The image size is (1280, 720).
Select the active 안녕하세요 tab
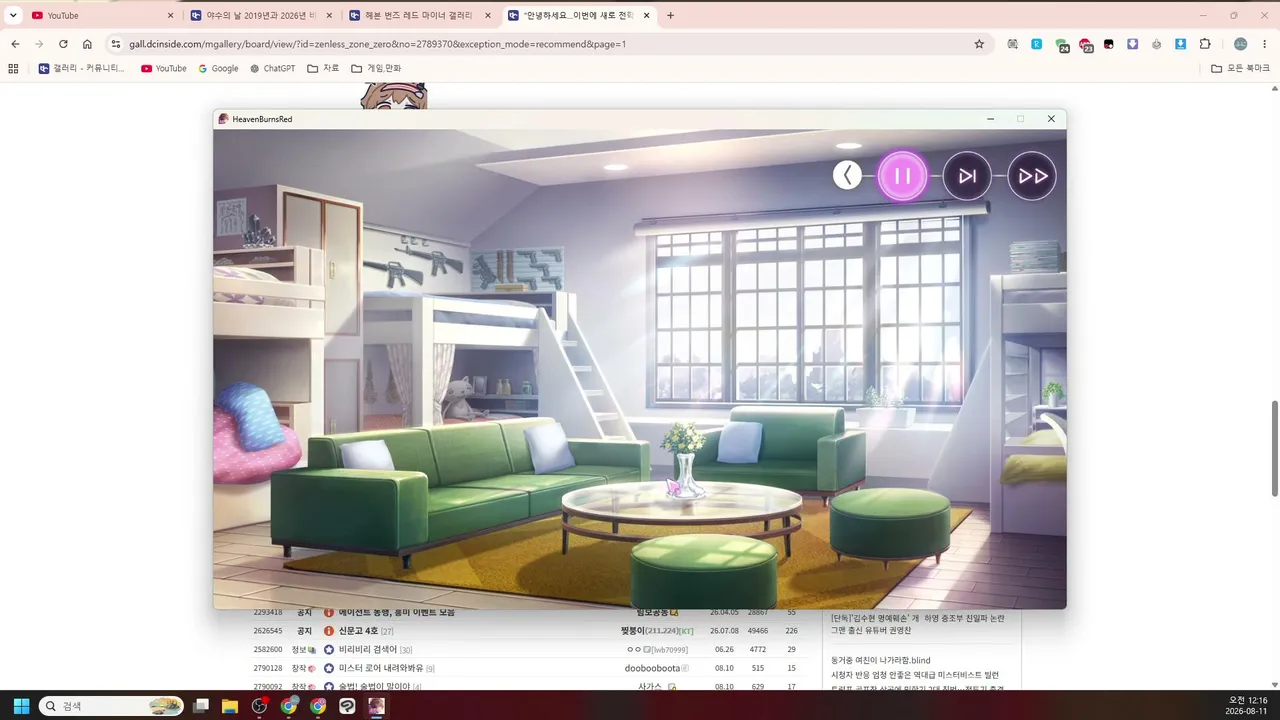pyautogui.click(x=578, y=15)
